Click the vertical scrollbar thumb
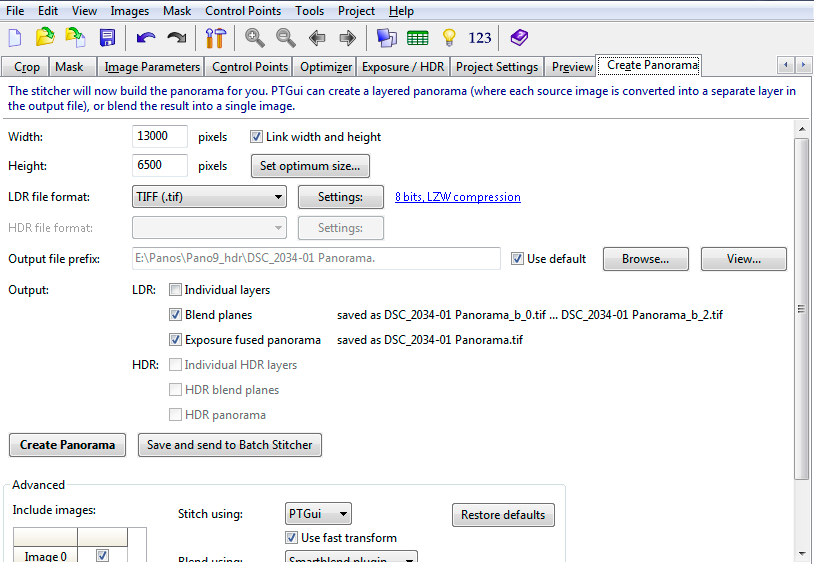 (x=801, y=309)
